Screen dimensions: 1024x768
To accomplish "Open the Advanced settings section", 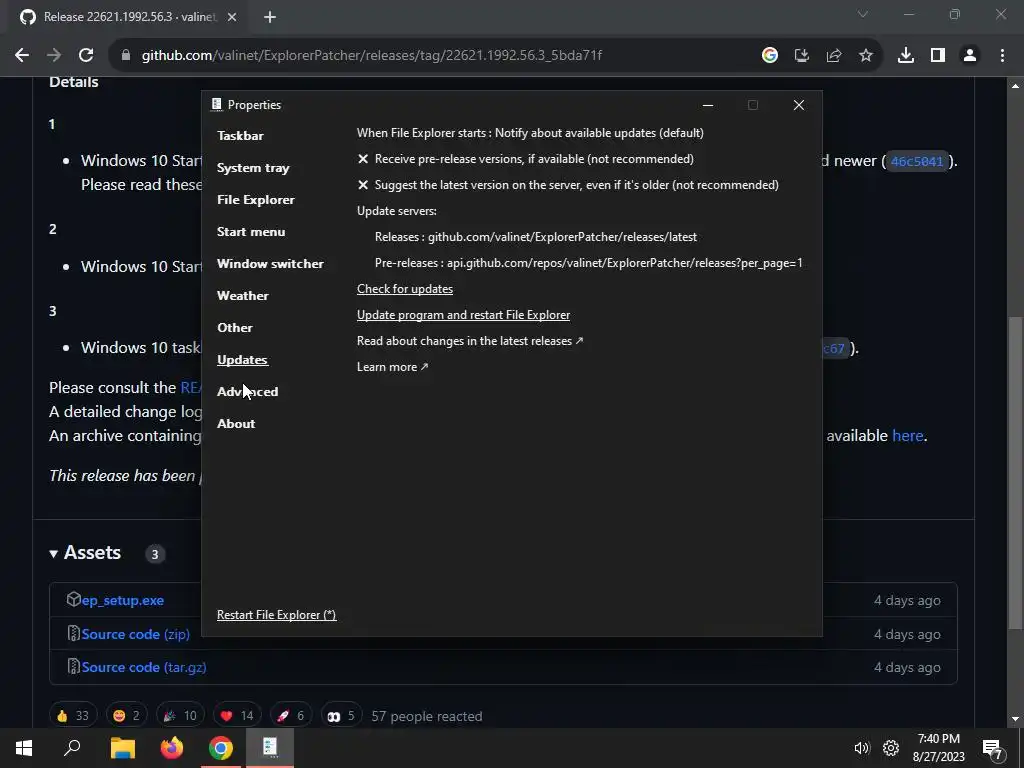I will point(248,392).
